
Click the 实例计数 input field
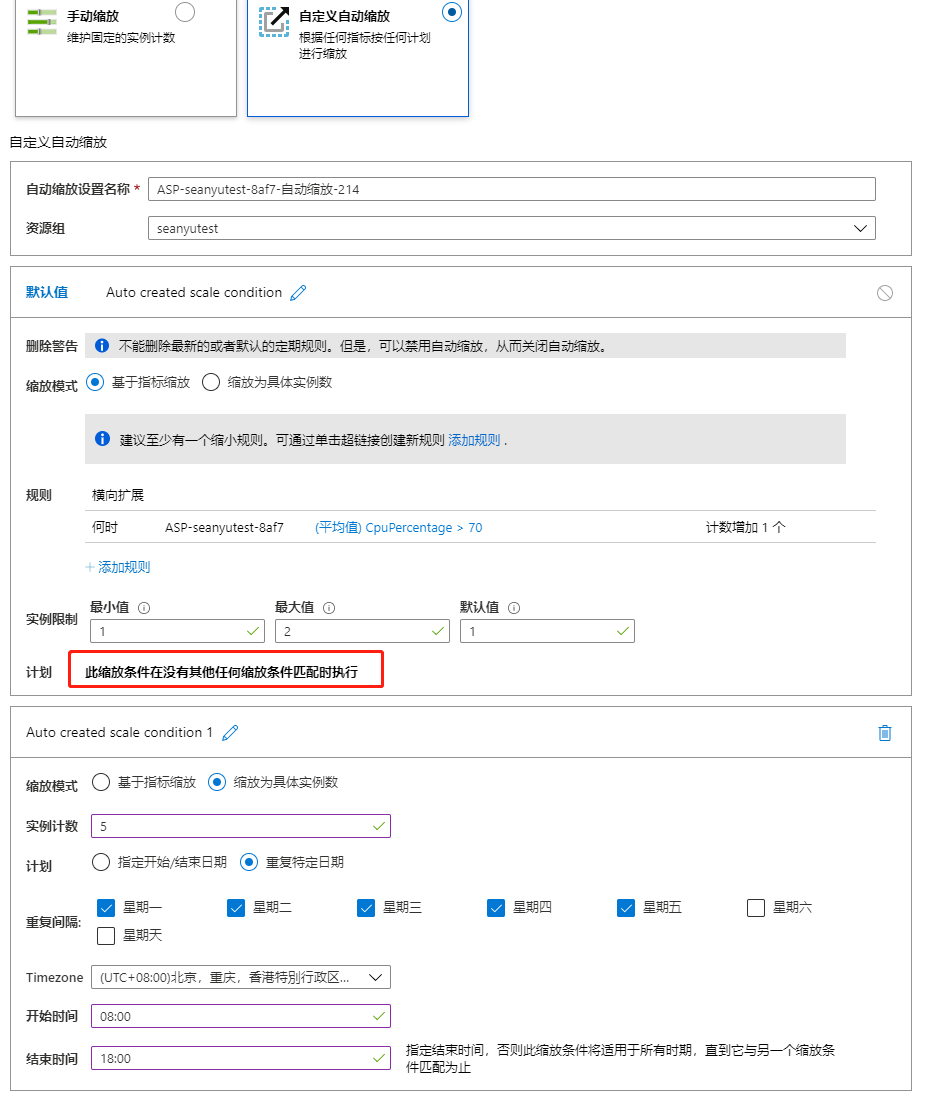pyautogui.click(x=240, y=825)
